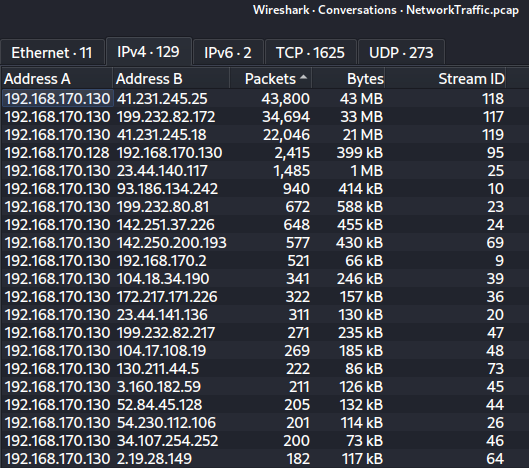Select the row with 104.18.34.190

pos(264,279)
